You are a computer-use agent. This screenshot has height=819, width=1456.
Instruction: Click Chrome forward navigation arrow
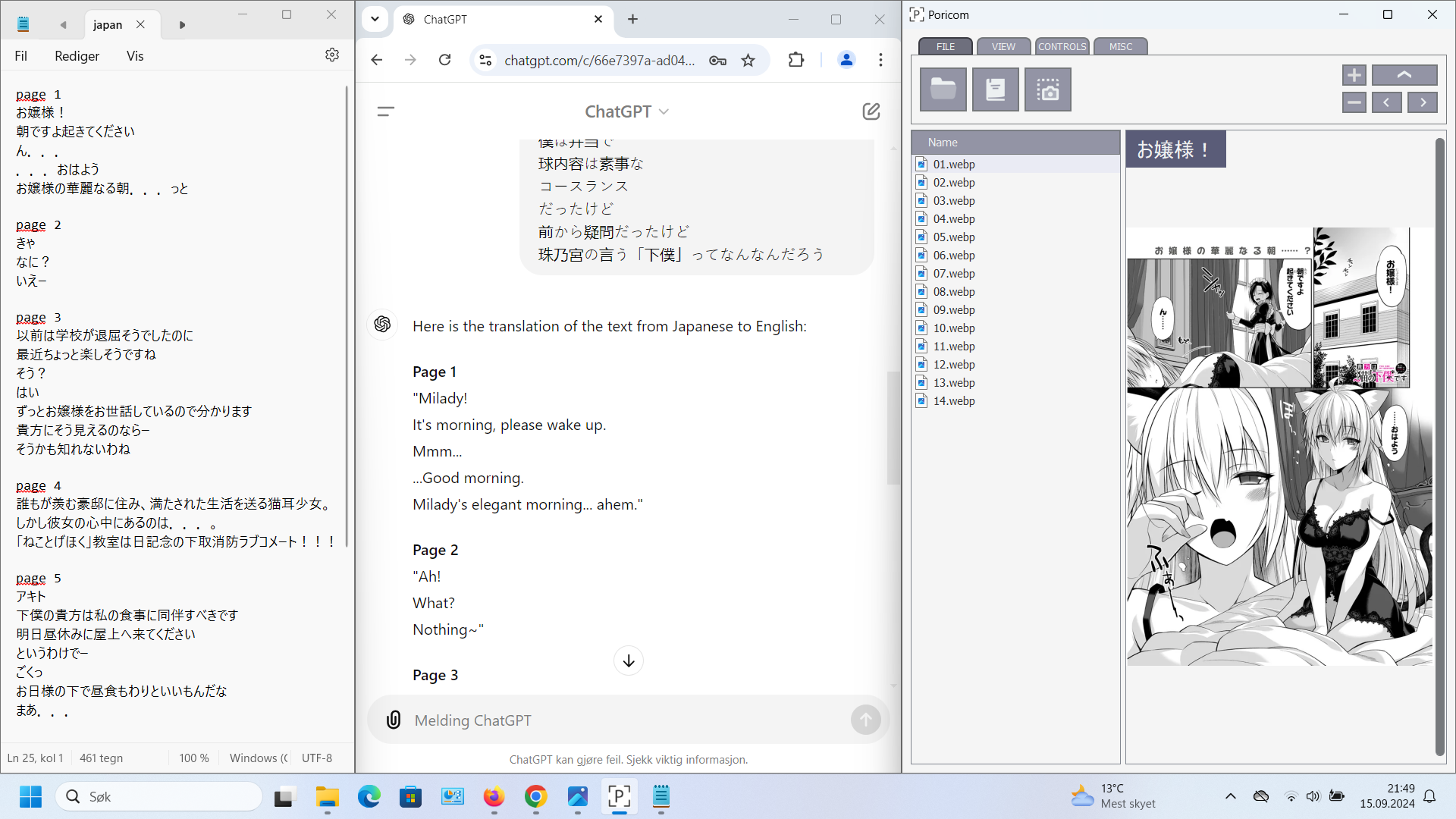coord(410,60)
